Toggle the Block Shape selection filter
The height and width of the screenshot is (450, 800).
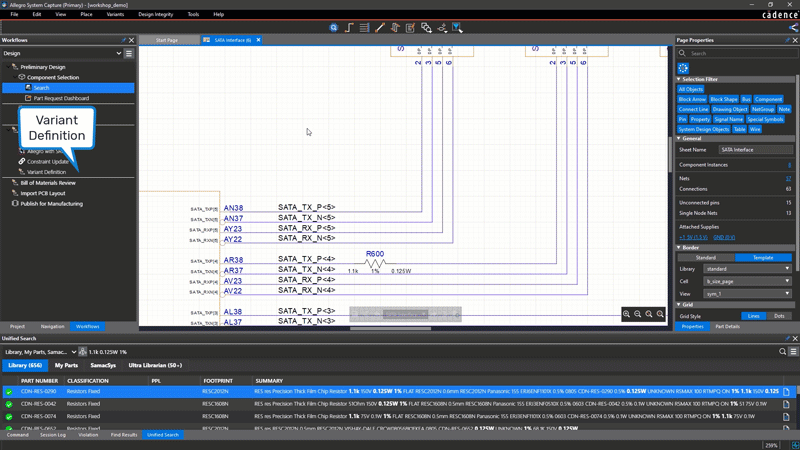724,99
